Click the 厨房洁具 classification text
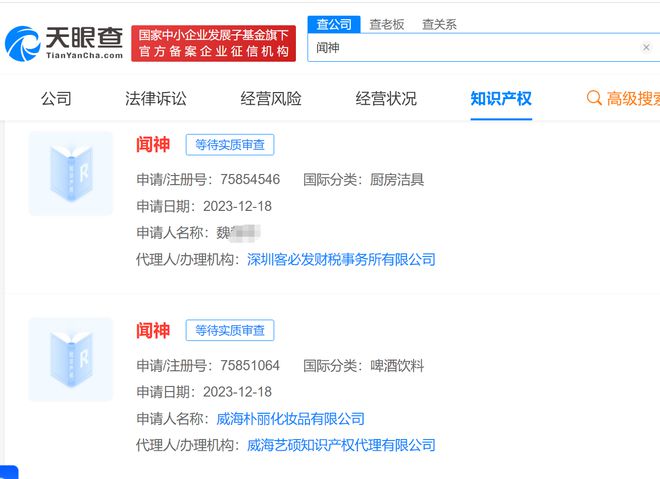 [397, 179]
